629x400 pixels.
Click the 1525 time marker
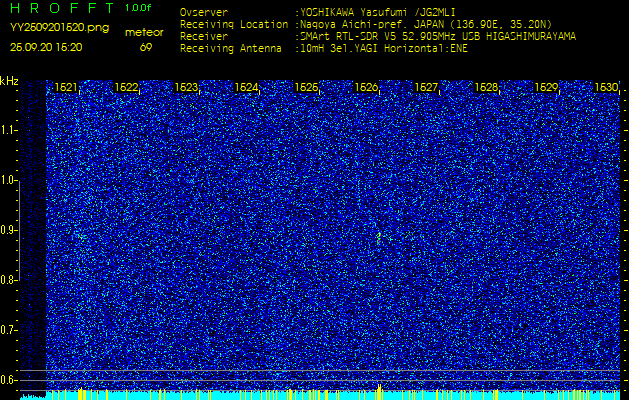pos(307,88)
